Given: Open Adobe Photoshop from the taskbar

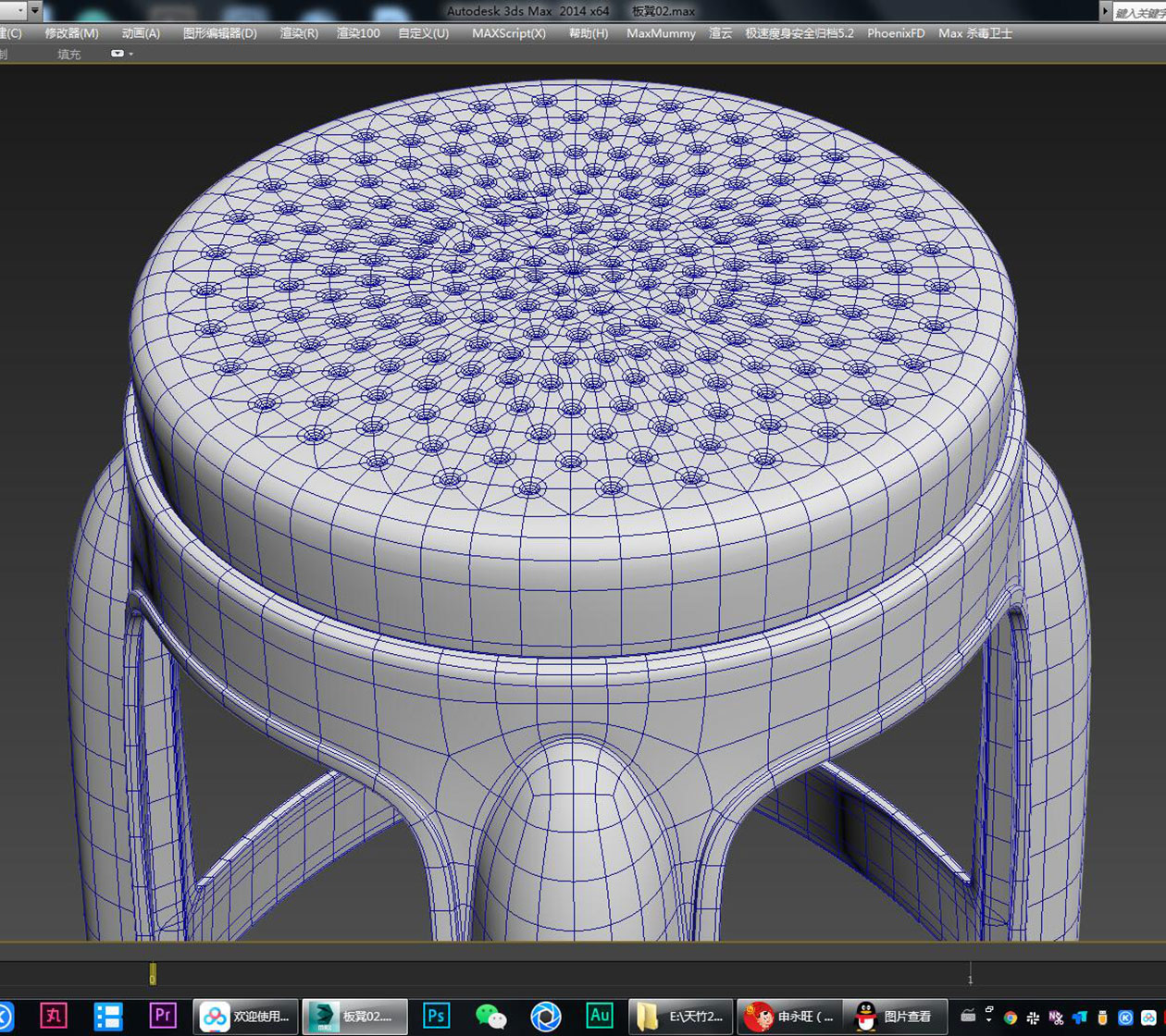Looking at the screenshot, I should click(435, 1016).
